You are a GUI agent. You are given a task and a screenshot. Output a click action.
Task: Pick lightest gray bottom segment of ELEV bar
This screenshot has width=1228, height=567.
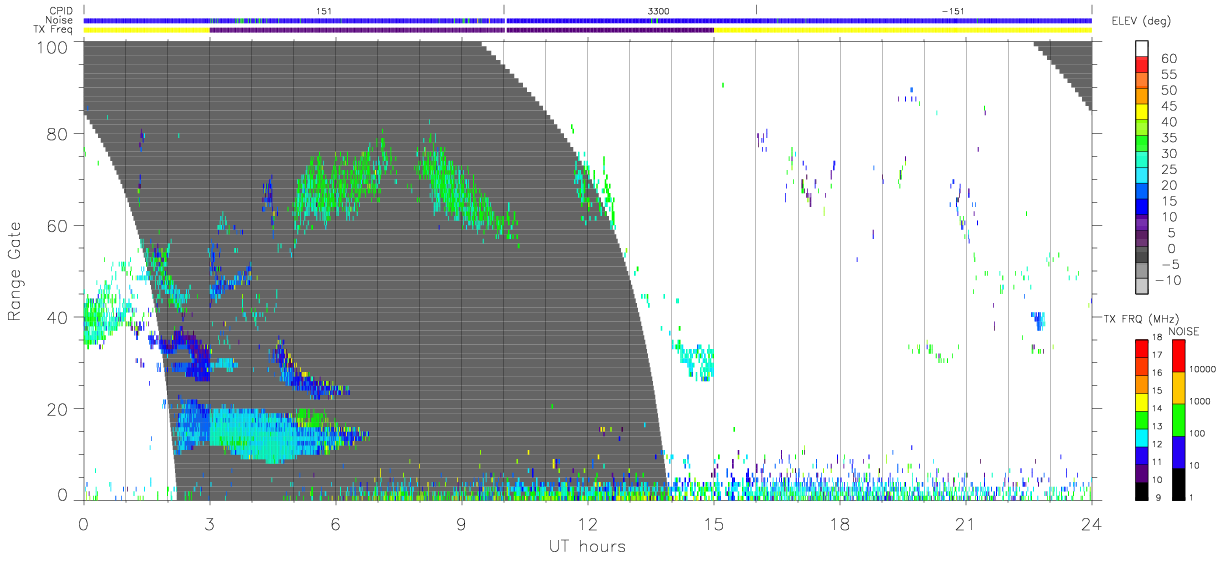click(x=1144, y=288)
